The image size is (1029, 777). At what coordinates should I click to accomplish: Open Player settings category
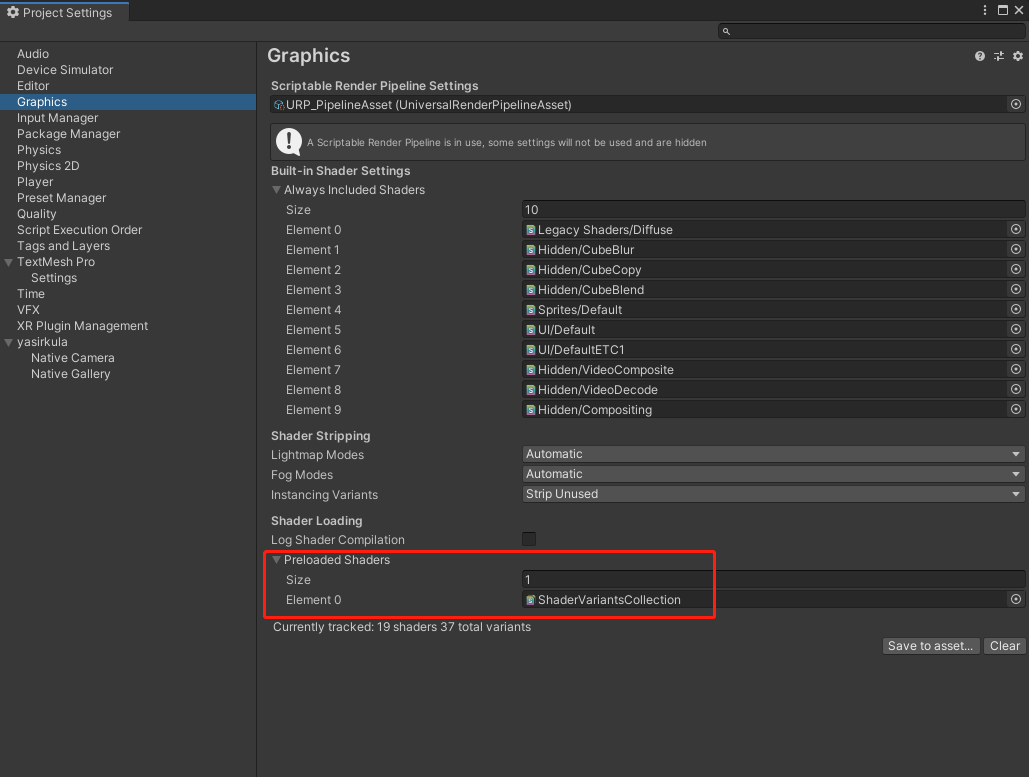point(35,182)
